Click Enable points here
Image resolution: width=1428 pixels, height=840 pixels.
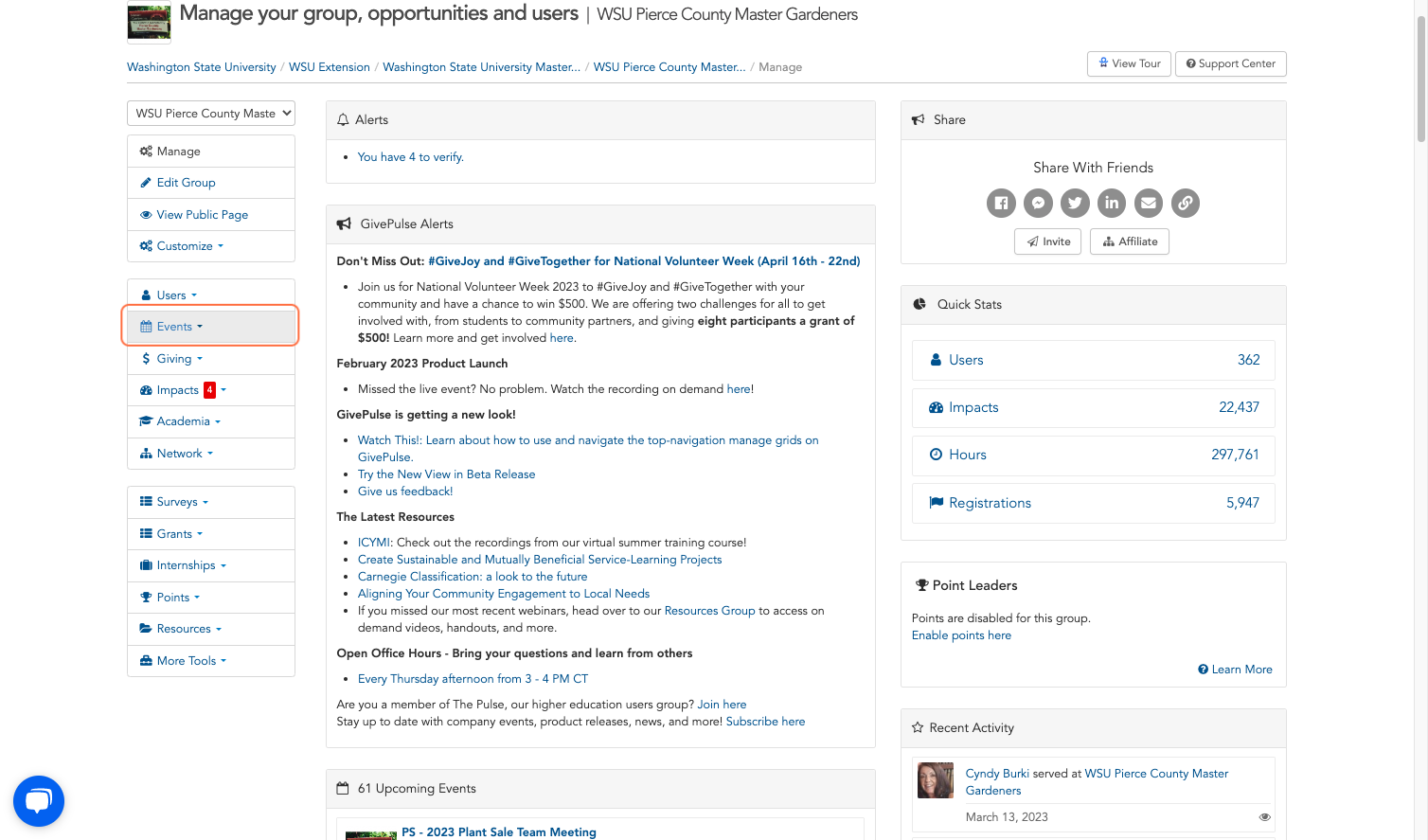(x=961, y=635)
